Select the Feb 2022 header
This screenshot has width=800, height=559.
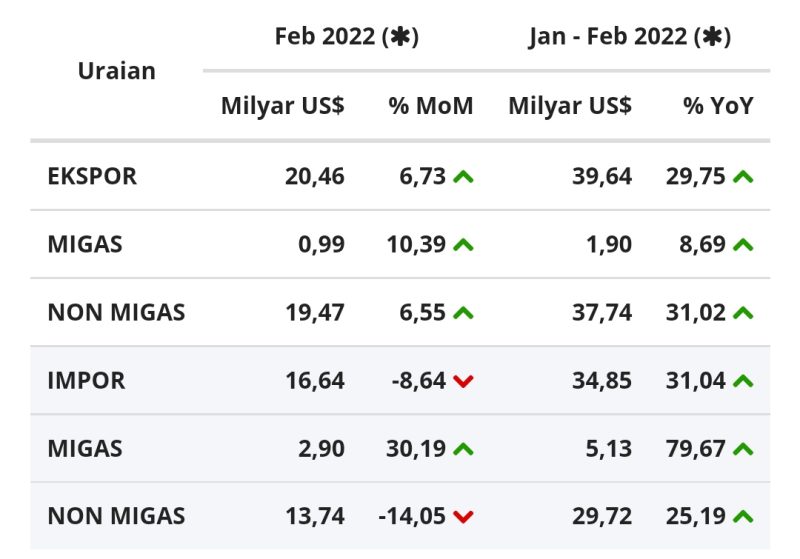point(347,37)
